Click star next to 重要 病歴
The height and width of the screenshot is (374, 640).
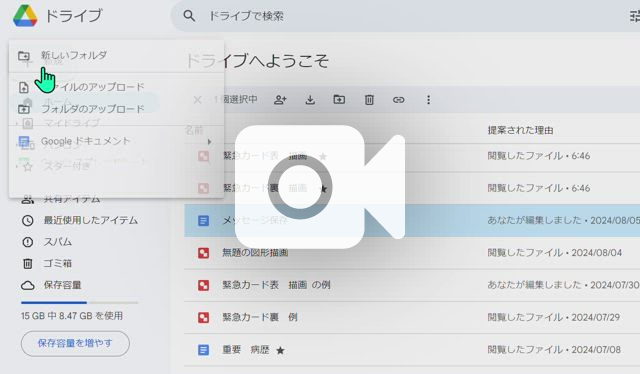point(280,350)
